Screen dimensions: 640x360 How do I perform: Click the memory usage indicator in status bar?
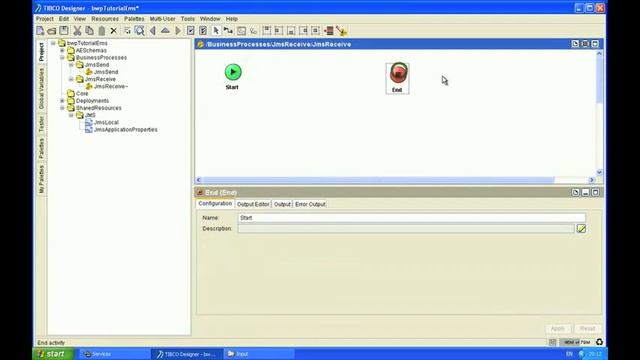577,342
